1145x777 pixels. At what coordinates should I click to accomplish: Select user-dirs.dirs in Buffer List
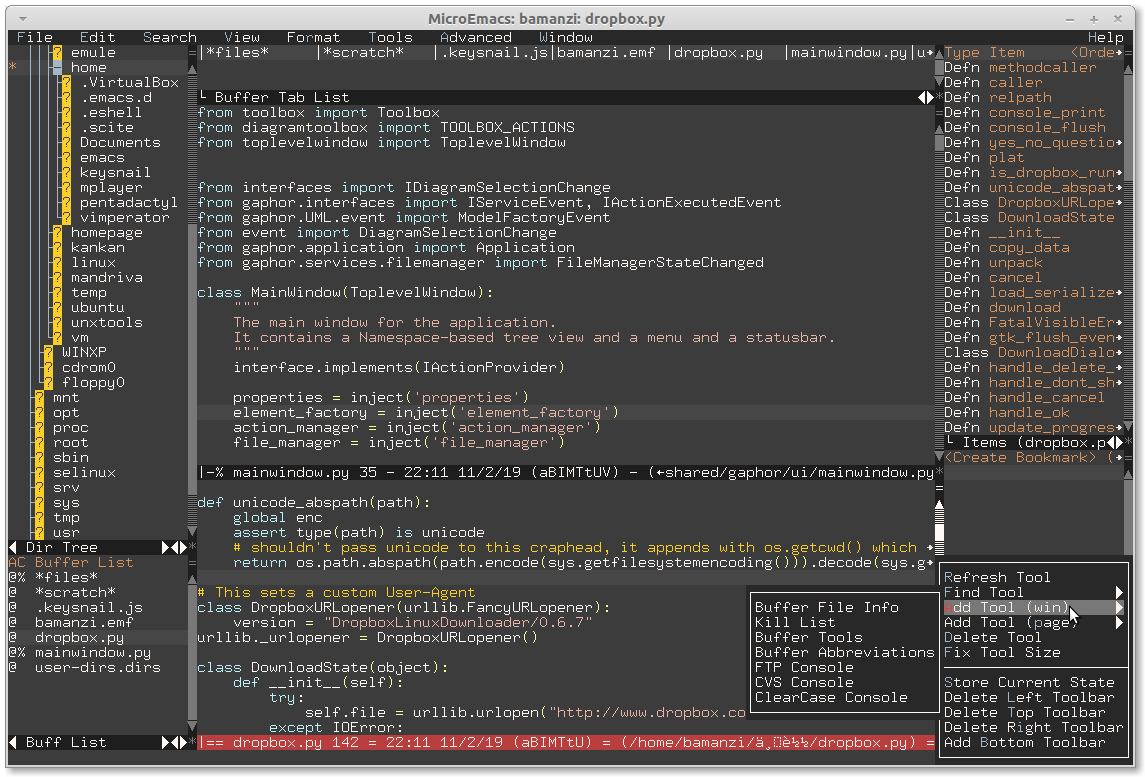(98, 667)
